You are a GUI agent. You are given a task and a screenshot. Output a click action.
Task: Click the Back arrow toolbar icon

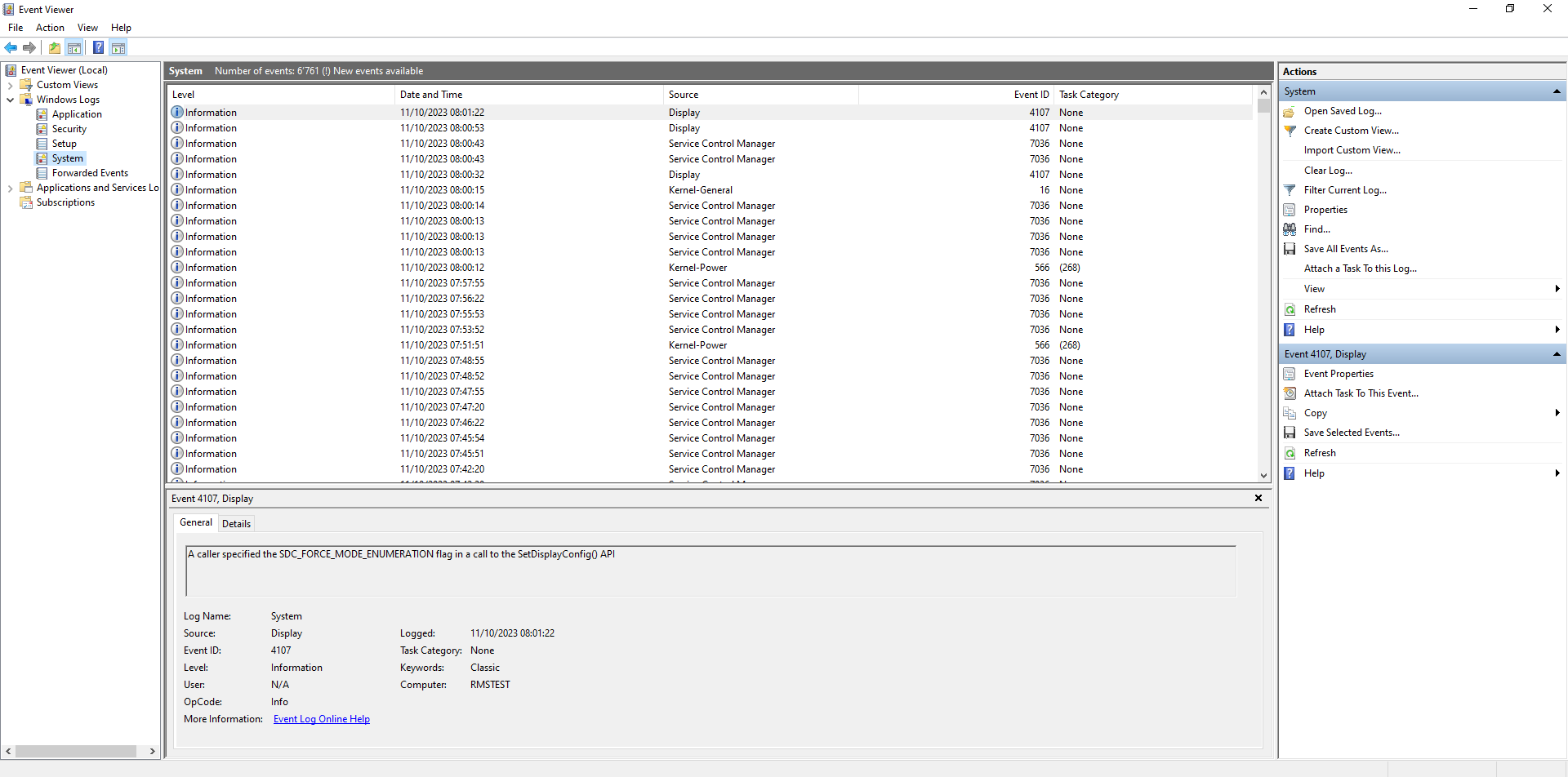(11, 47)
